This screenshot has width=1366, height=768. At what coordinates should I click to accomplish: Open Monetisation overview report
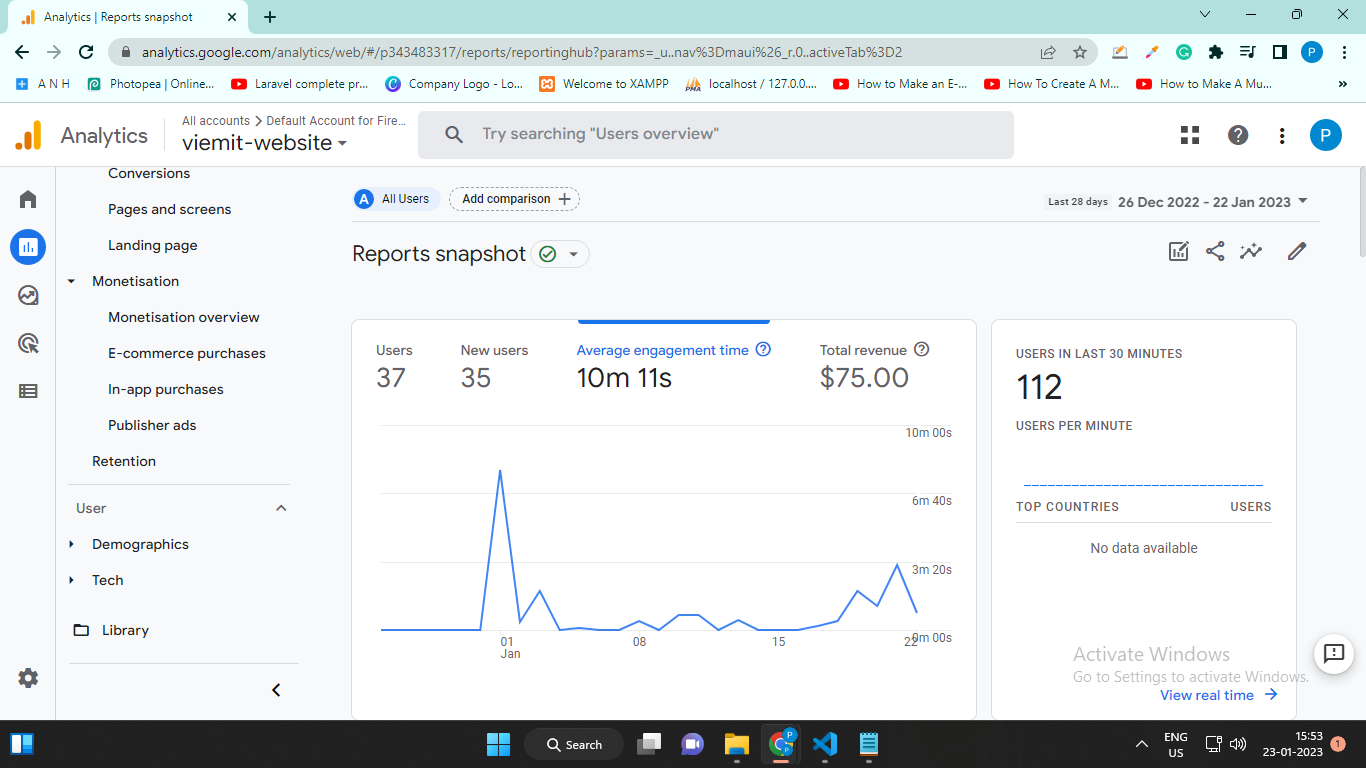pyautogui.click(x=184, y=317)
